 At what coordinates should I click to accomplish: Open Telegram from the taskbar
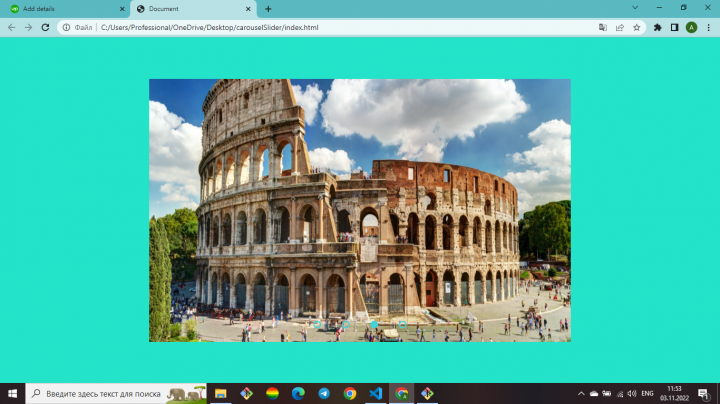click(324, 393)
